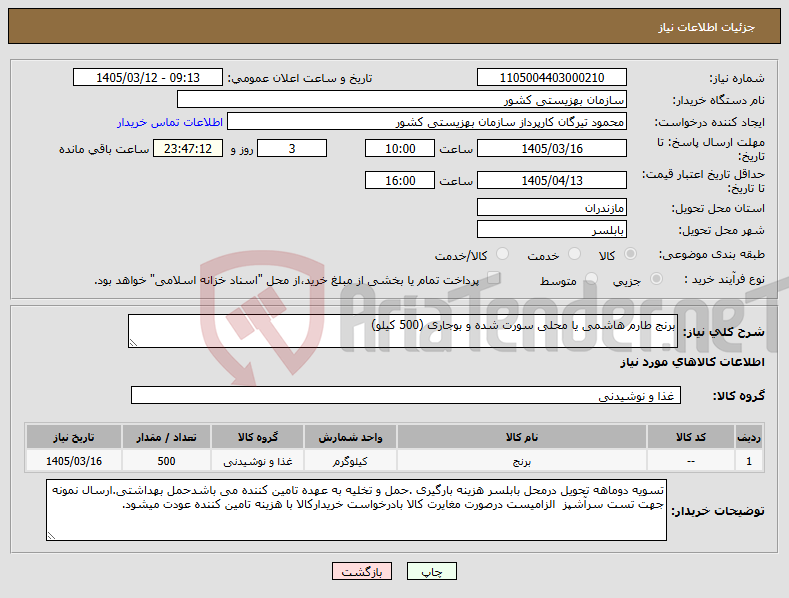Click the response deadline date 1405/03/16 field
The width and height of the screenshot is (789, 598).
(x=551, y=148)
